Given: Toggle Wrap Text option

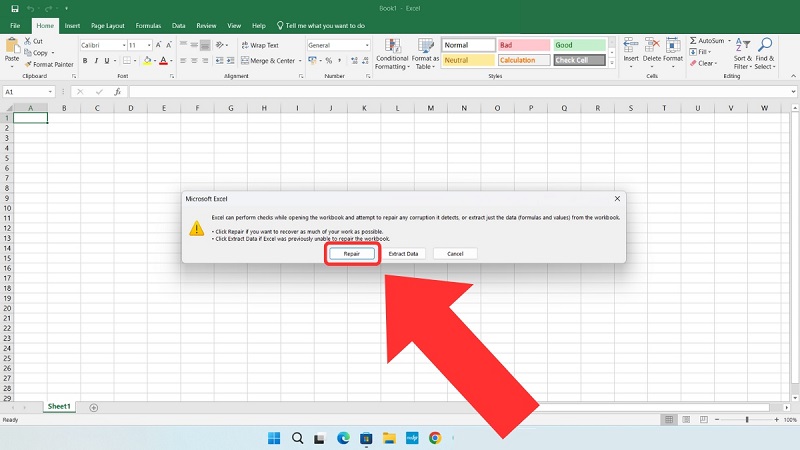Looking at the screenshot, I should pyautogui.click(x=259, y=45).
